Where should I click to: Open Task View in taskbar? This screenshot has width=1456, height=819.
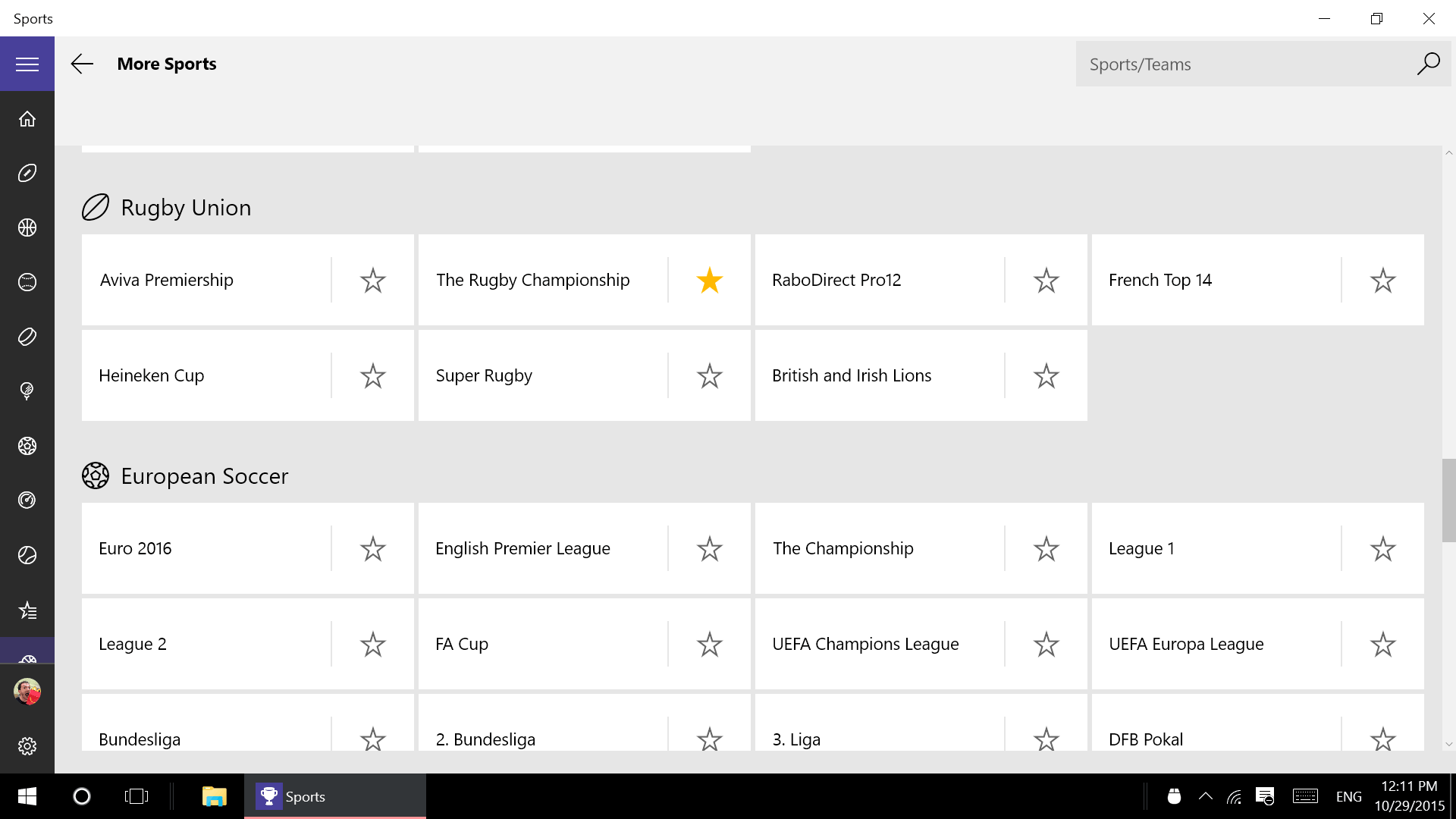136,796
